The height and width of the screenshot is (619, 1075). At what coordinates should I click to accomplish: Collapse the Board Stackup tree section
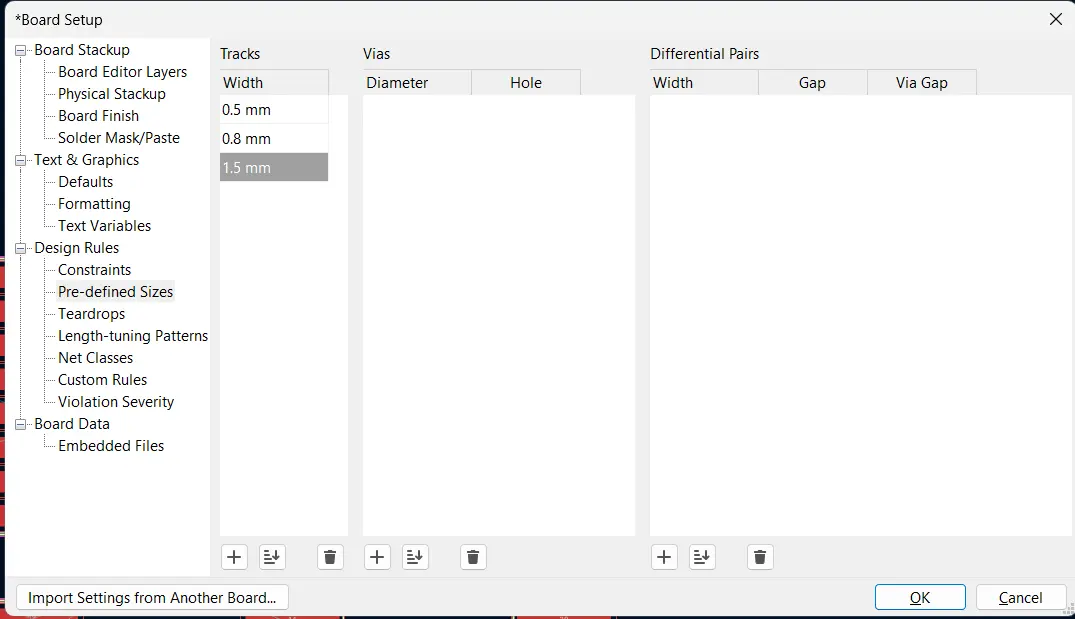tap(19, 50)
